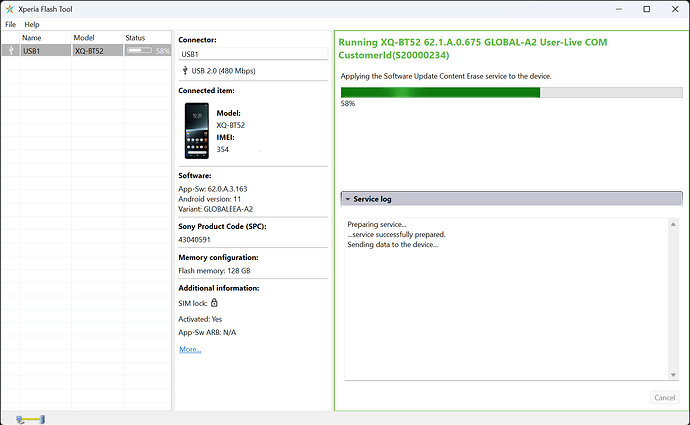Image resolution: width=690 pixels, height=425 pixels.
Task: Click service log scrollbar up arrow
Action: coord(673,224)
